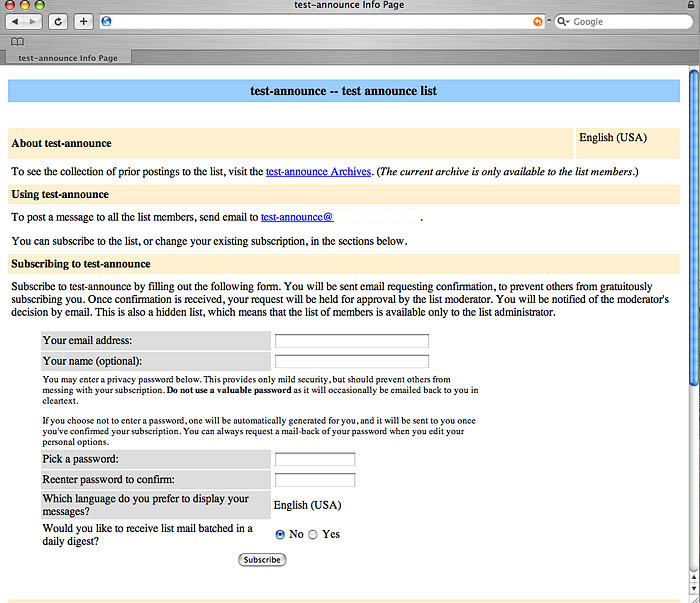Click the lock icon in the title bar
700x603 pixels.
pos(691,5)
